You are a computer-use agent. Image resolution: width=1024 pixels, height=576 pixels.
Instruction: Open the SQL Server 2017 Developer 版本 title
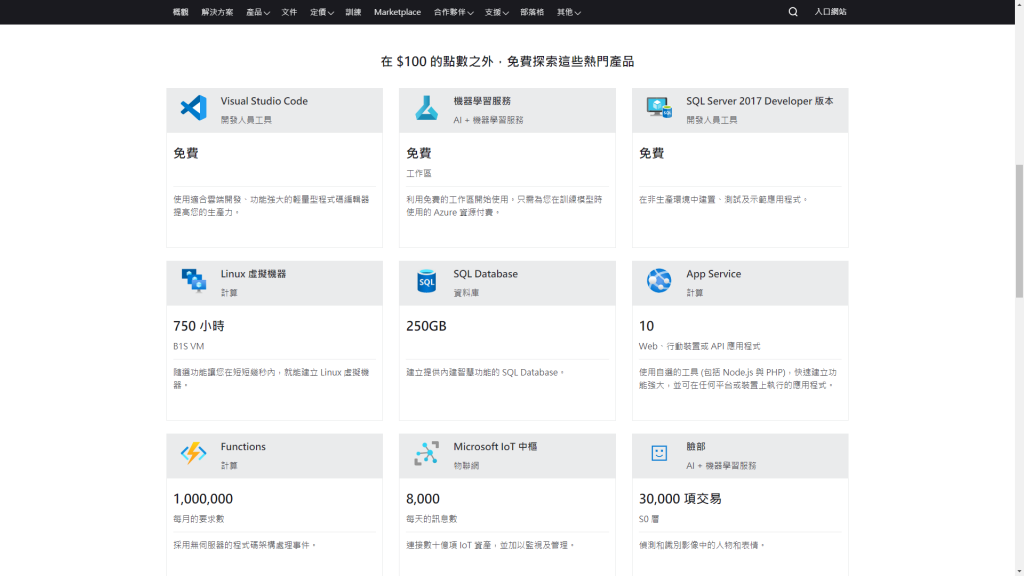pos(760,101)
